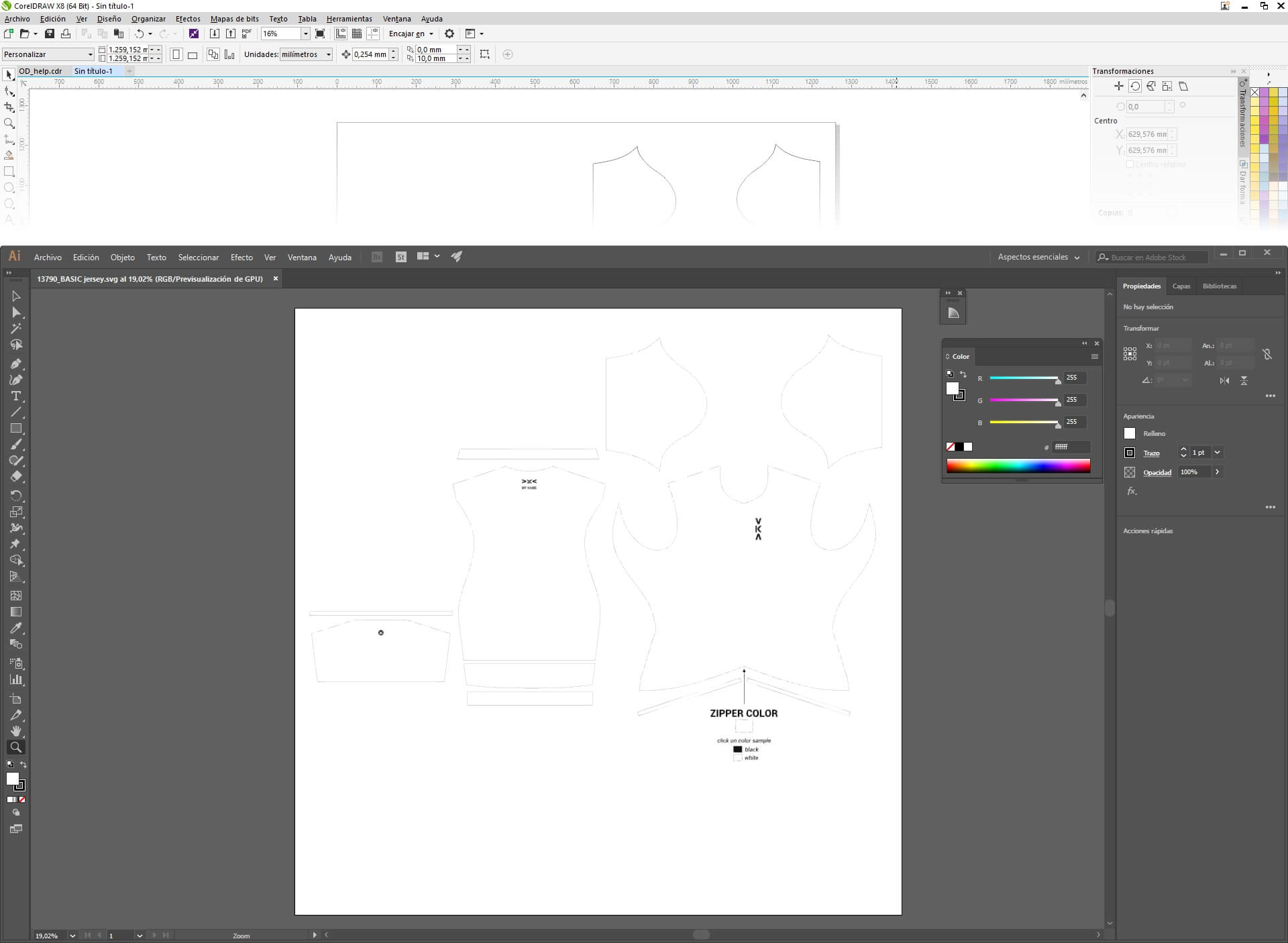
Task: Select the Eraser tool in Illustrator
Action: [x=16, y=477]
